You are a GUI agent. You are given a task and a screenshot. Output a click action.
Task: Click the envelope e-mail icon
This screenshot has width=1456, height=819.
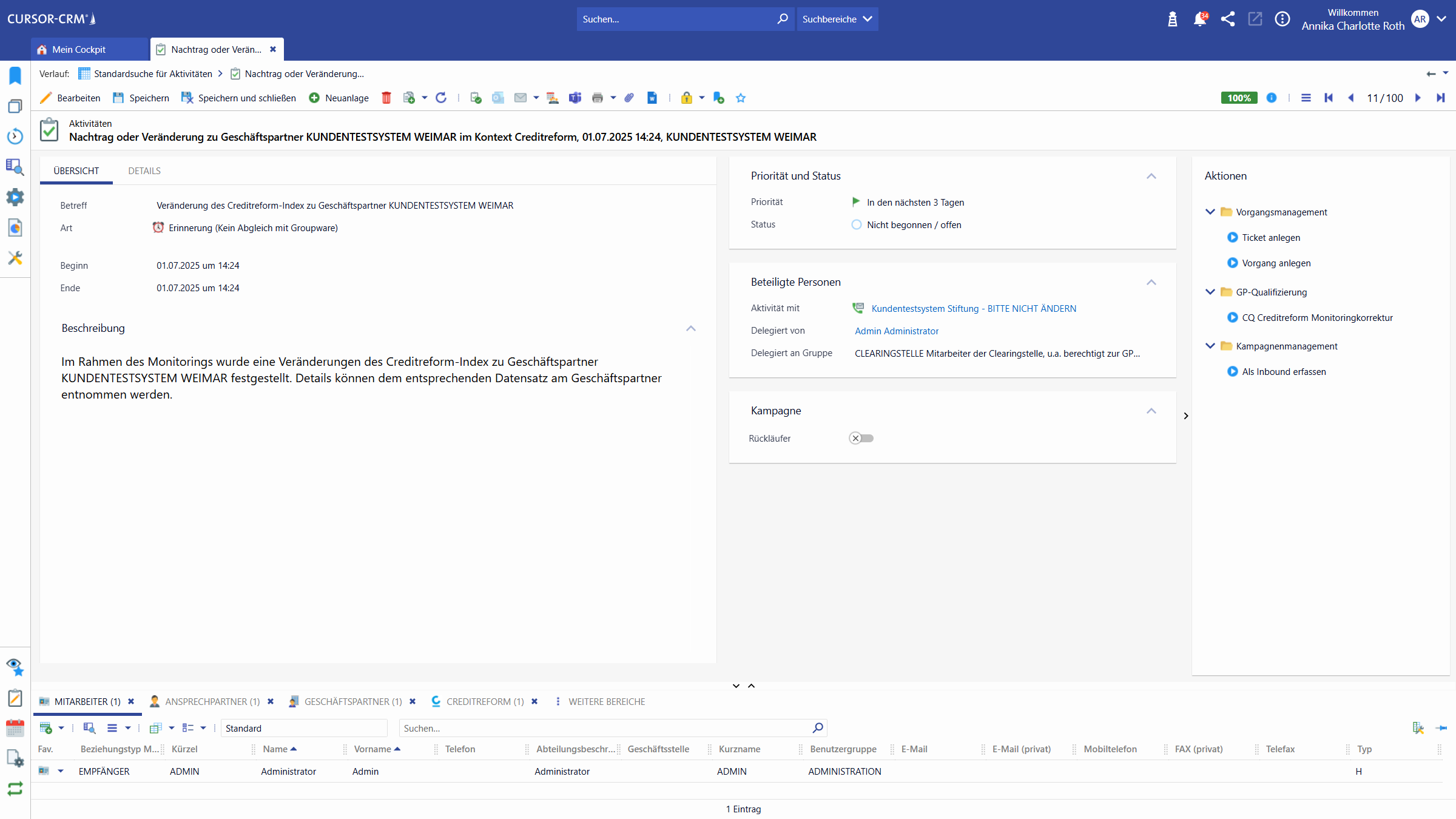[x=521, y=98]
